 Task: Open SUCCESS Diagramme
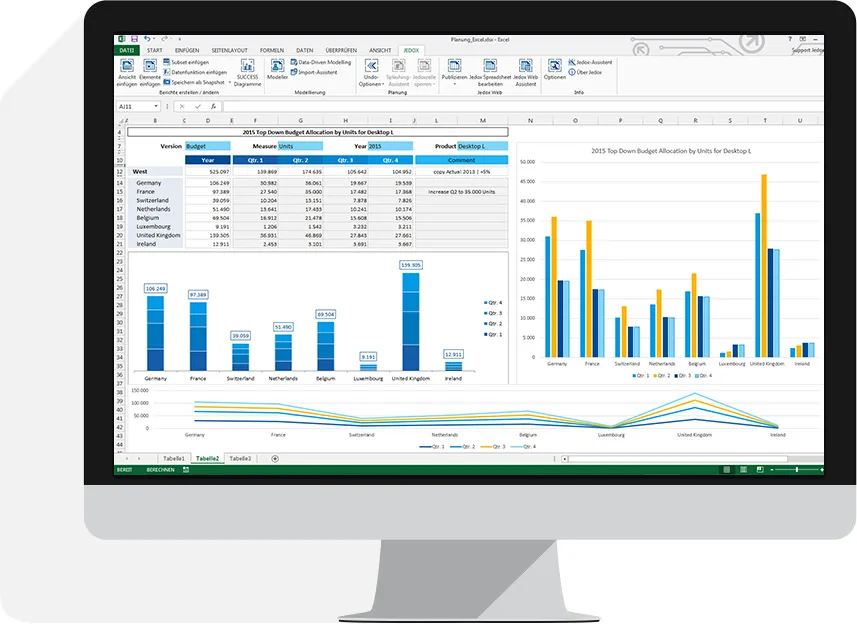[248, 72]
